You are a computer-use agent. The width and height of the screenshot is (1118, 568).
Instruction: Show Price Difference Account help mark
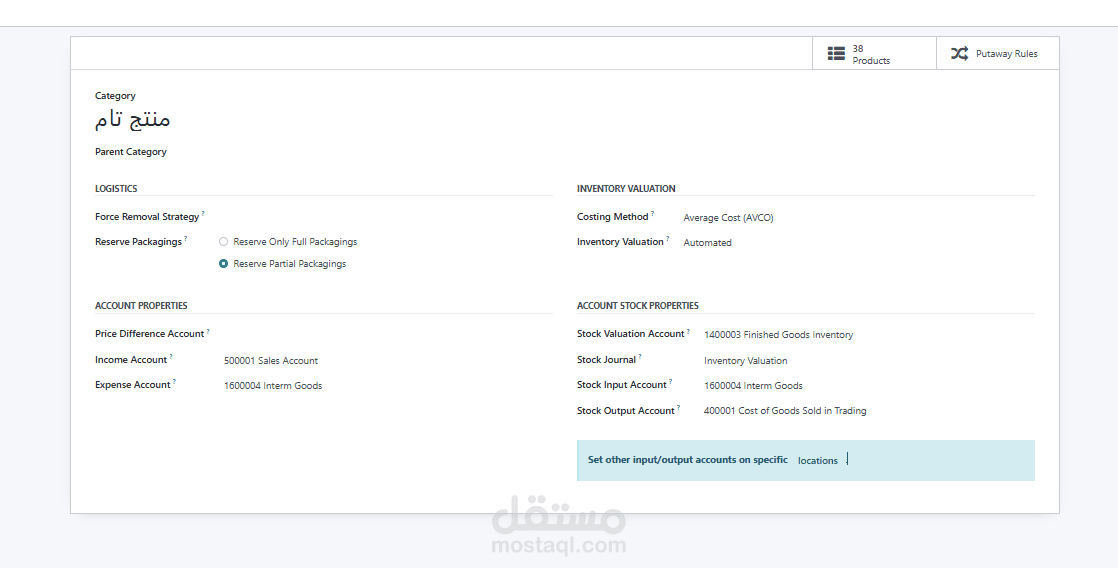(x=208, y=331)
